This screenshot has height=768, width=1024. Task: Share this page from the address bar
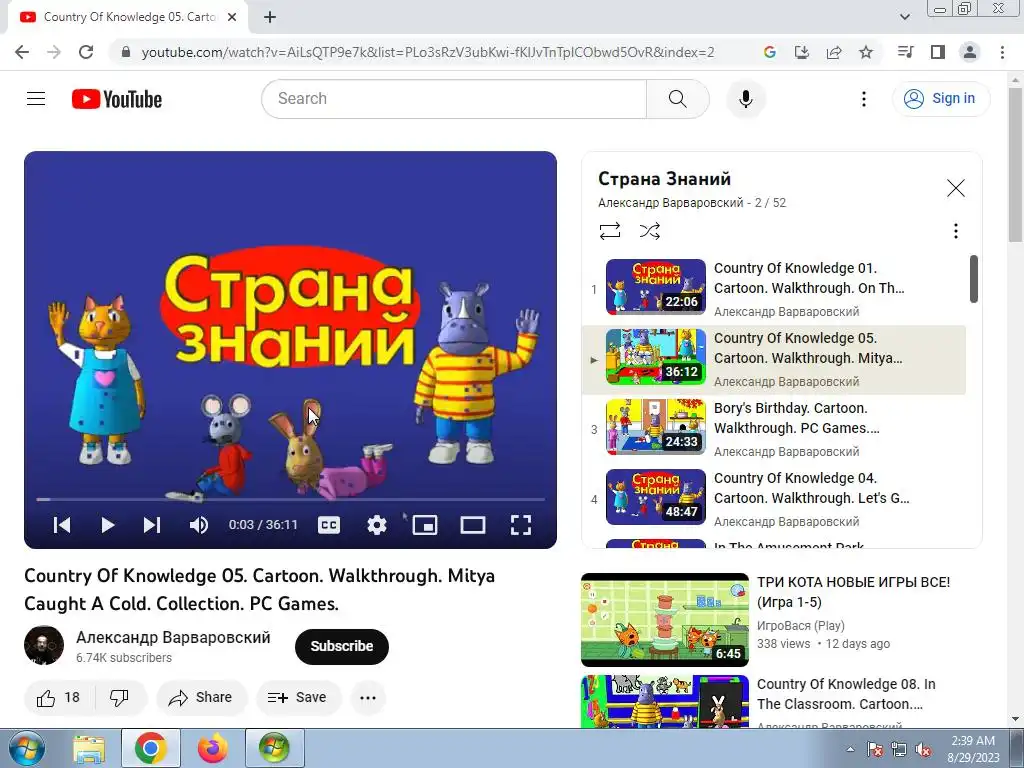834,52
